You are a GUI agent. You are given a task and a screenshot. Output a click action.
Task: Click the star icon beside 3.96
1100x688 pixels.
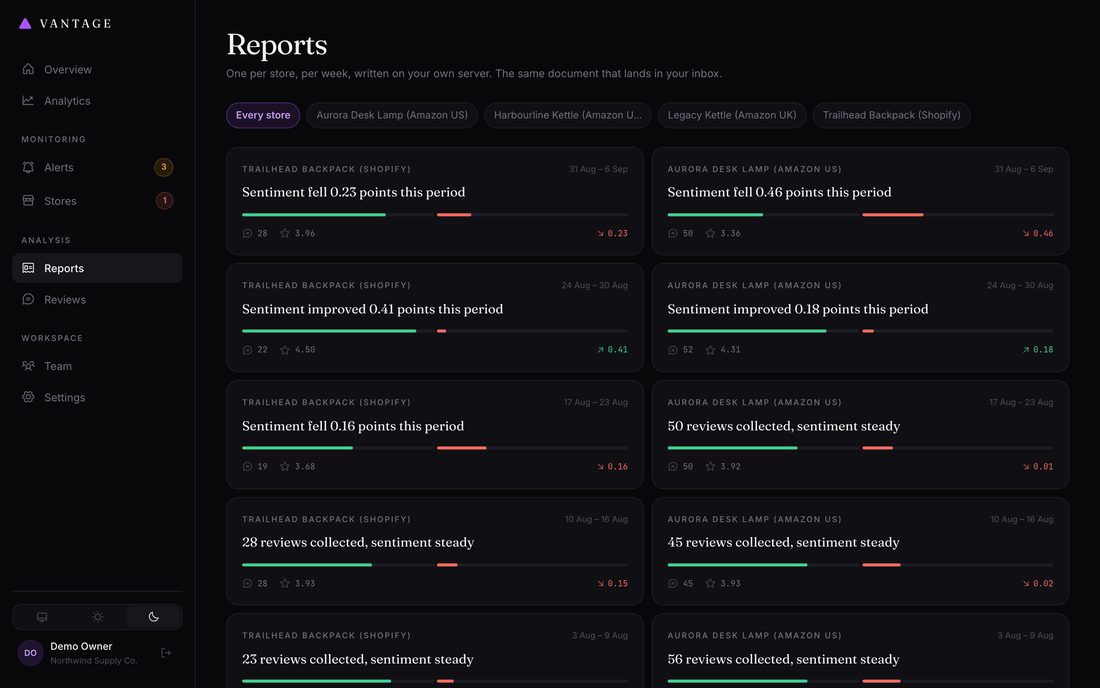pos(285,234)
